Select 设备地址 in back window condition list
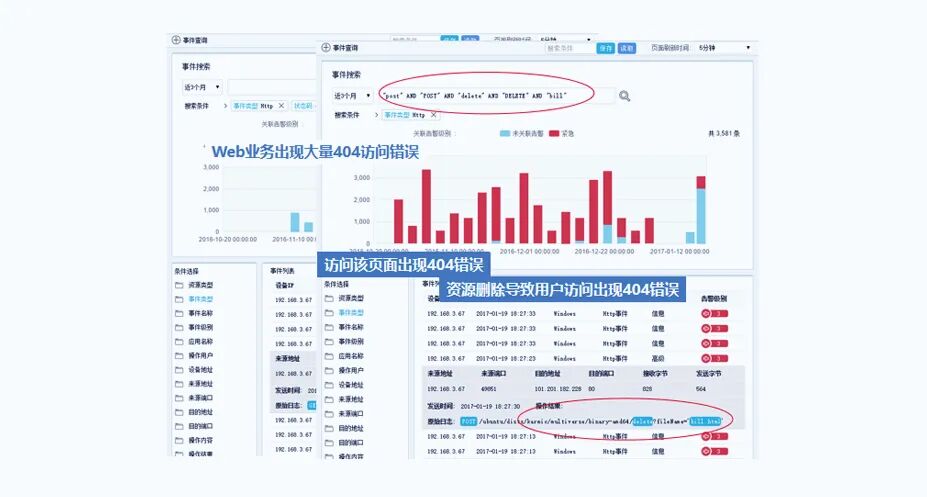 (x=200, y=370)
